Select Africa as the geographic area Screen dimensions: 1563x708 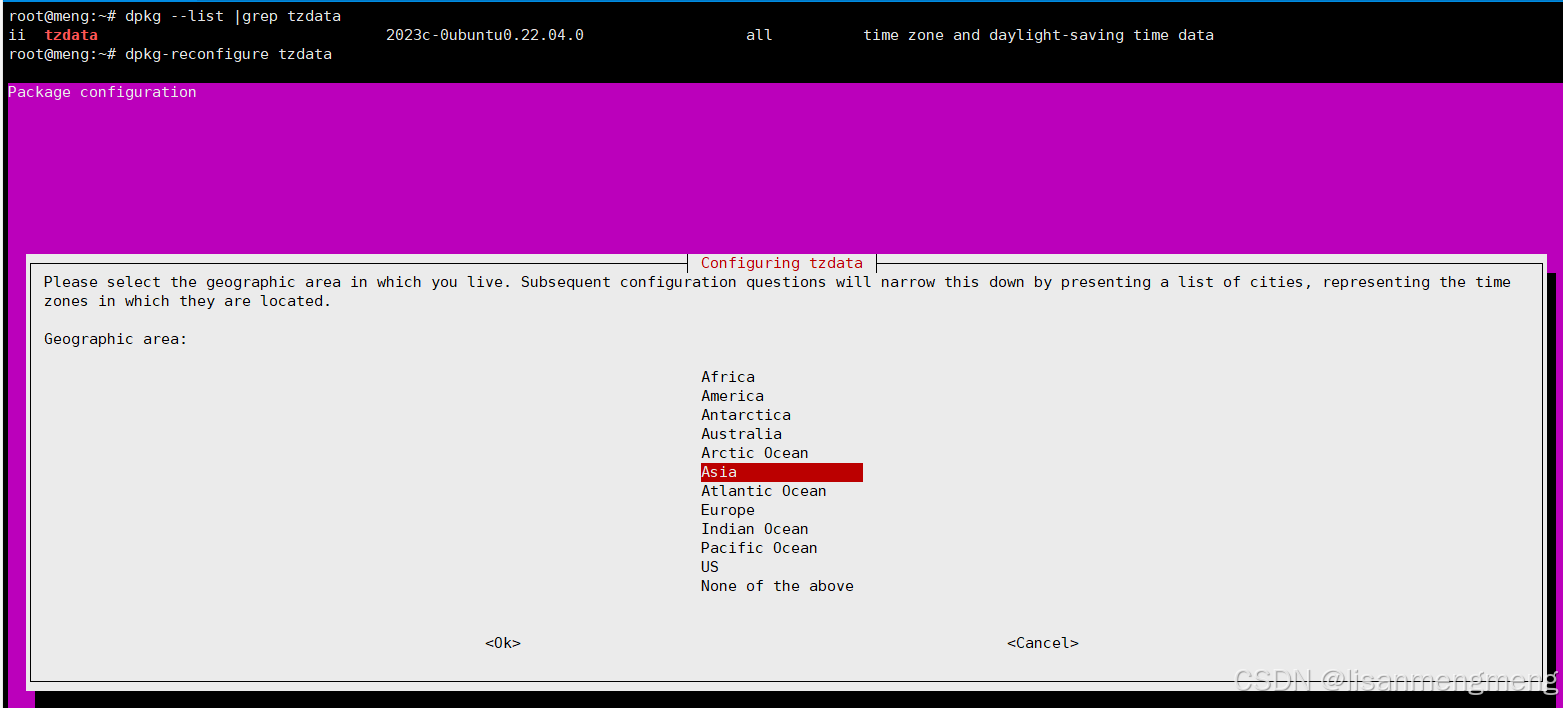(727, 376)
